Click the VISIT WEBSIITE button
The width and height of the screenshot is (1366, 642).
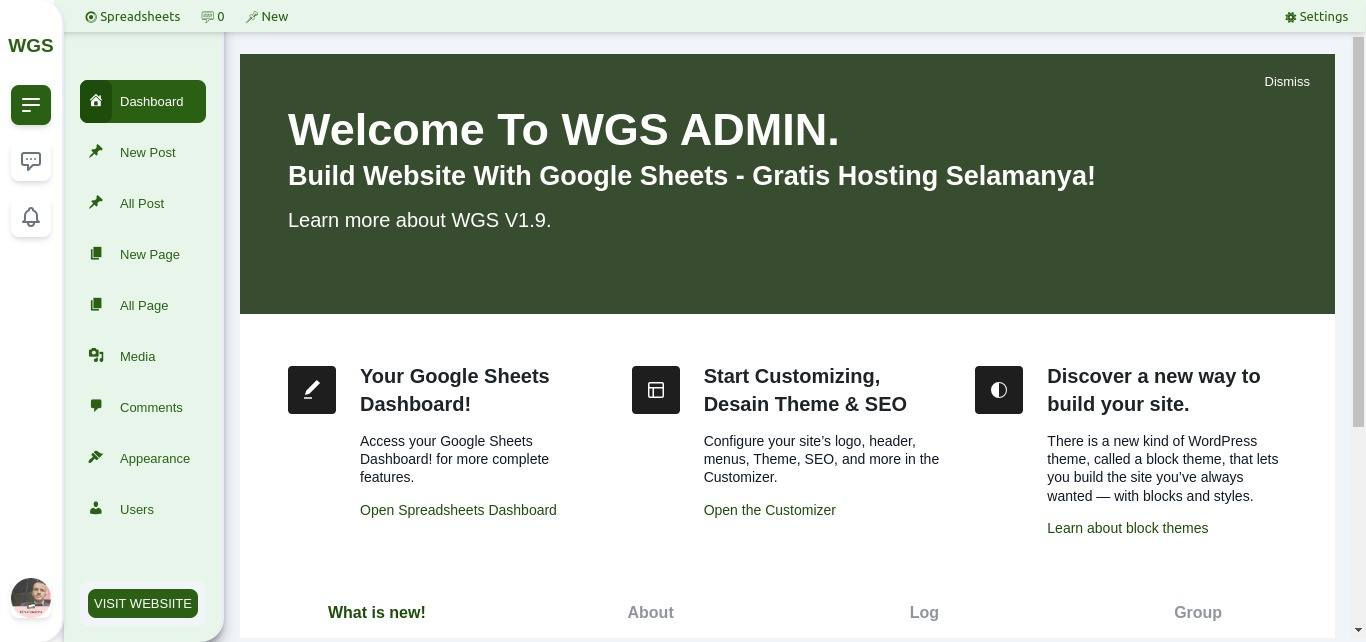143,603
